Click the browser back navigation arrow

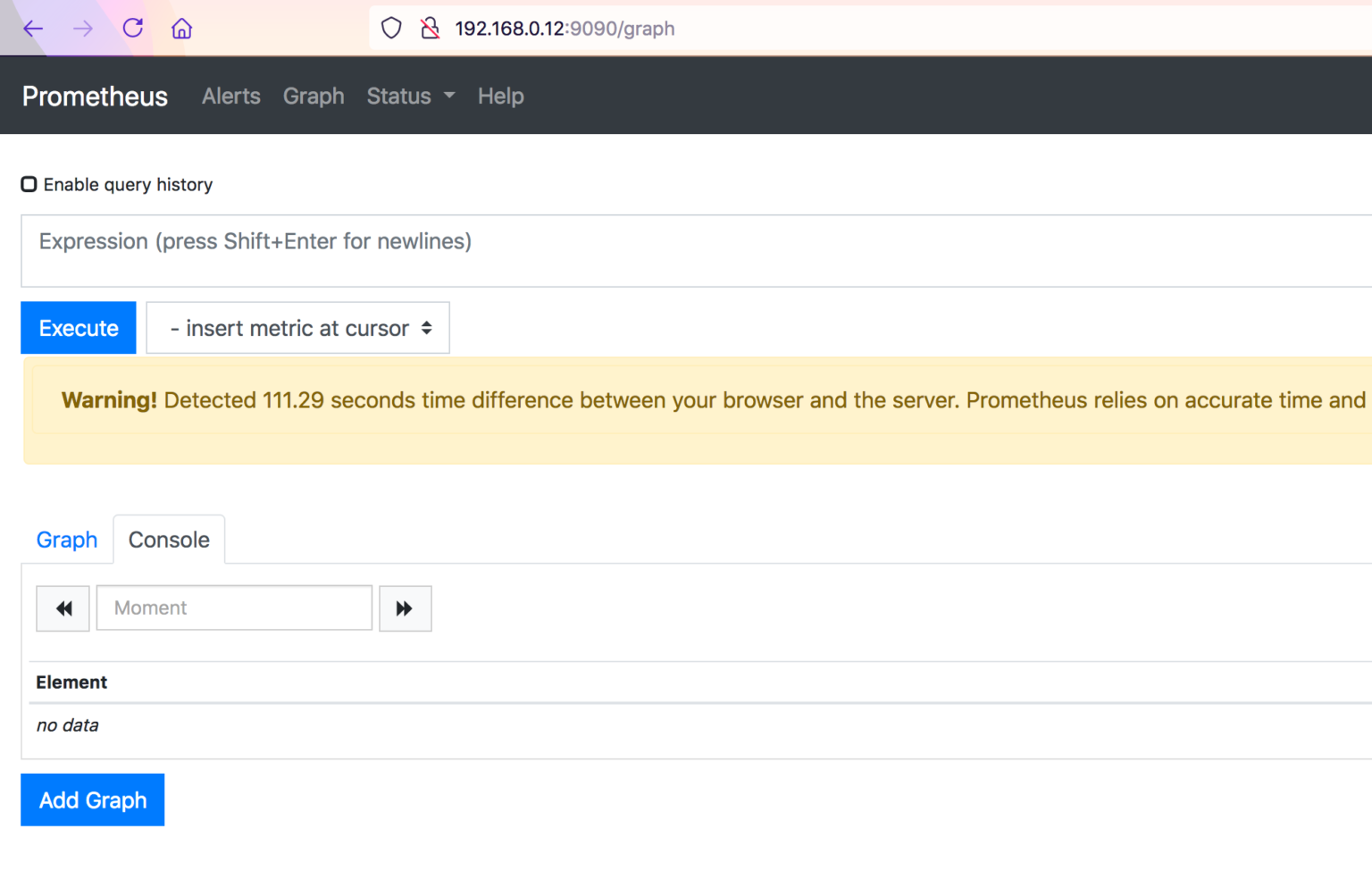[33, 28]
